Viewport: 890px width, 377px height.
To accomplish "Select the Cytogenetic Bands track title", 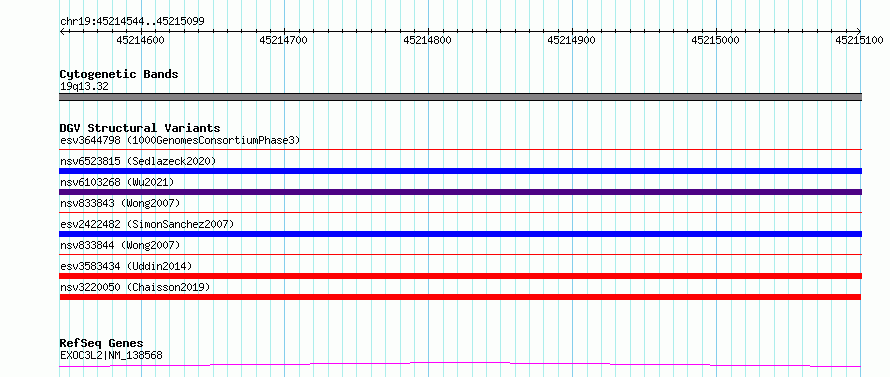I will click(119, 74).
